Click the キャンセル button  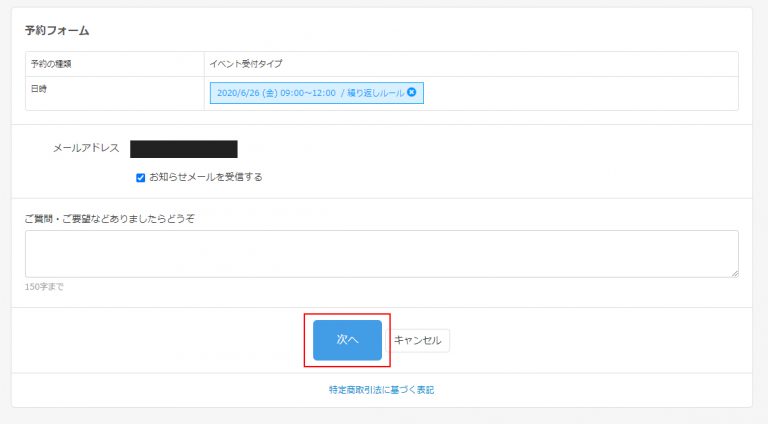point(419,340)
